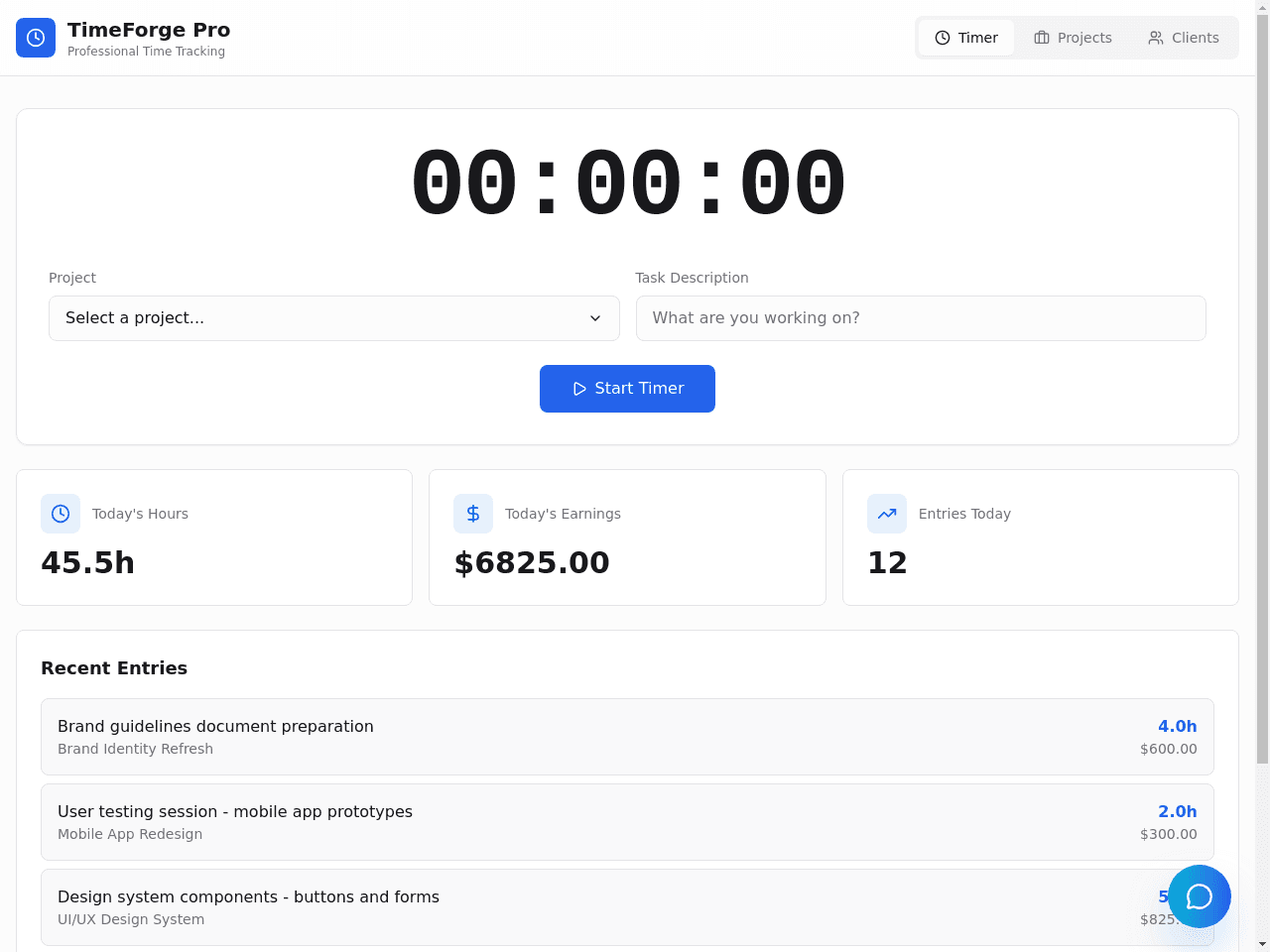
Task: Click the UI/UX Design System project name
Action: [131, 919]
